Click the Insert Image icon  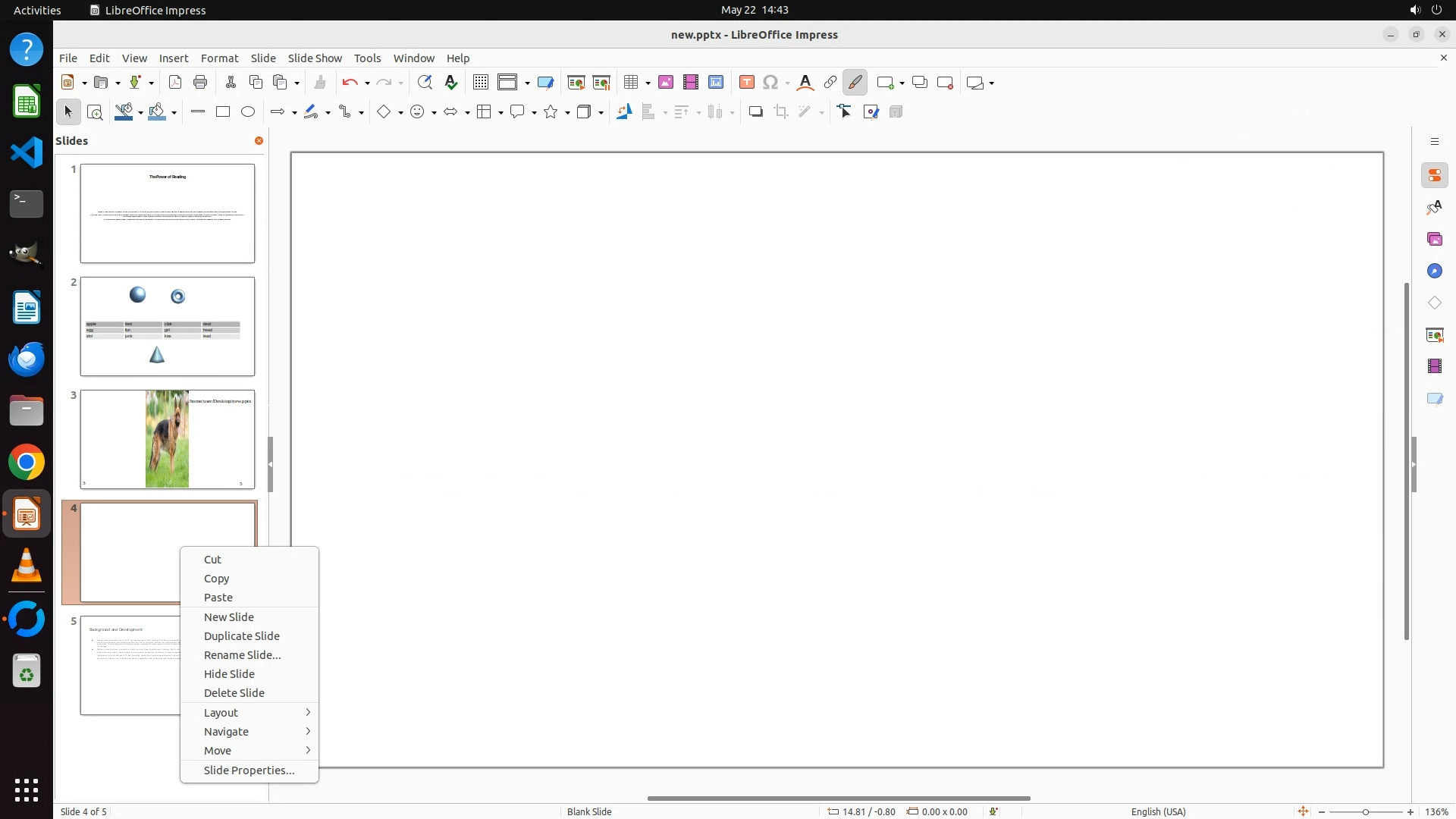[x=666, y=83]
